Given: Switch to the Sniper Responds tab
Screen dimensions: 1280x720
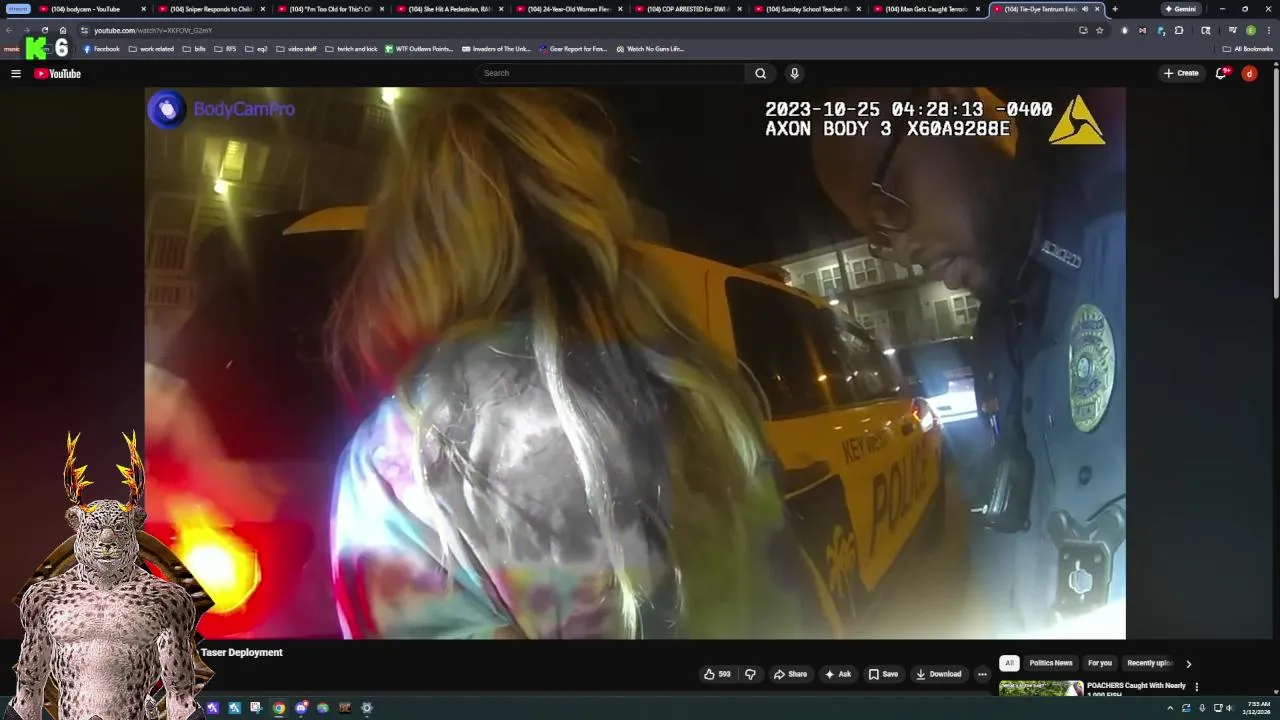Looking at the screenshot, I should pos(212,9).
